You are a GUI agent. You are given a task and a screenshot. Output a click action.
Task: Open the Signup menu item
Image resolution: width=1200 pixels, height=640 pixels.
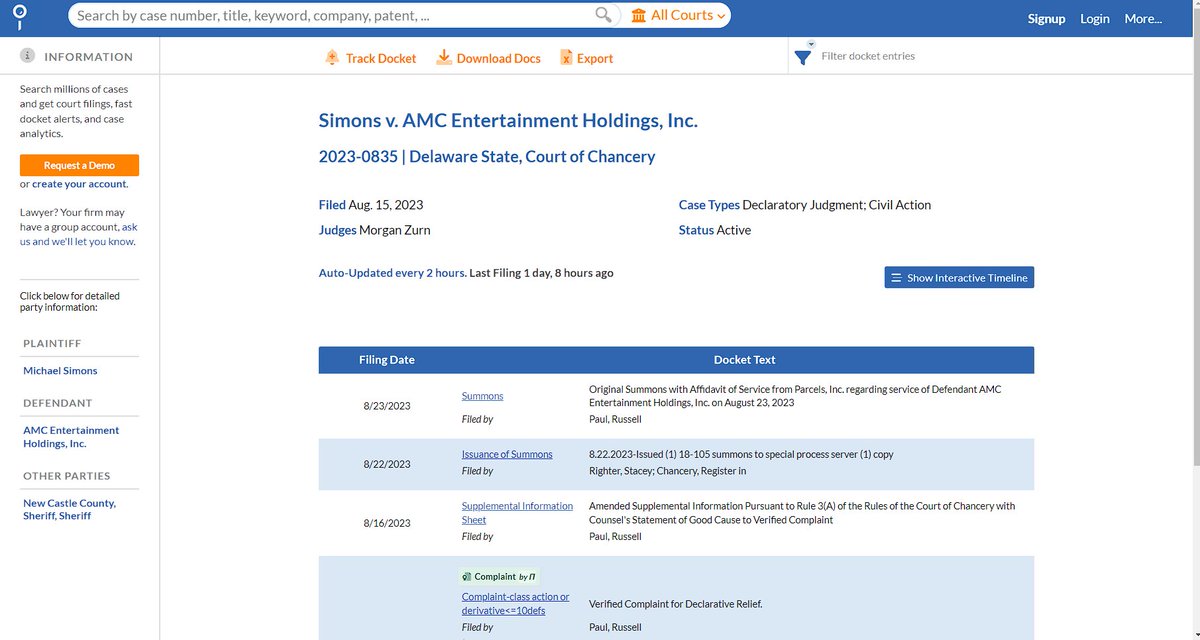point(1046,18)
